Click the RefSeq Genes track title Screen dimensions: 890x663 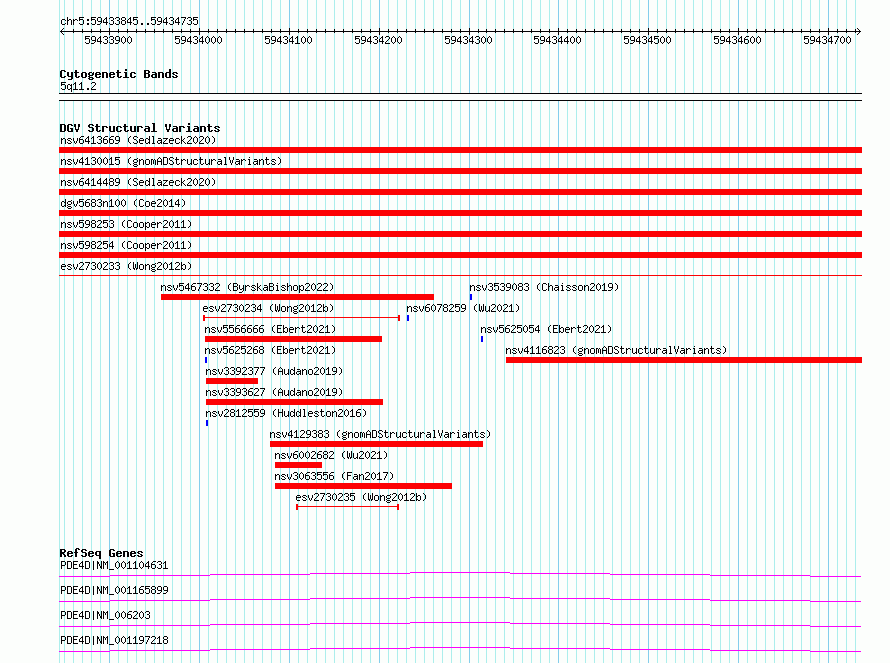(101, 553)
